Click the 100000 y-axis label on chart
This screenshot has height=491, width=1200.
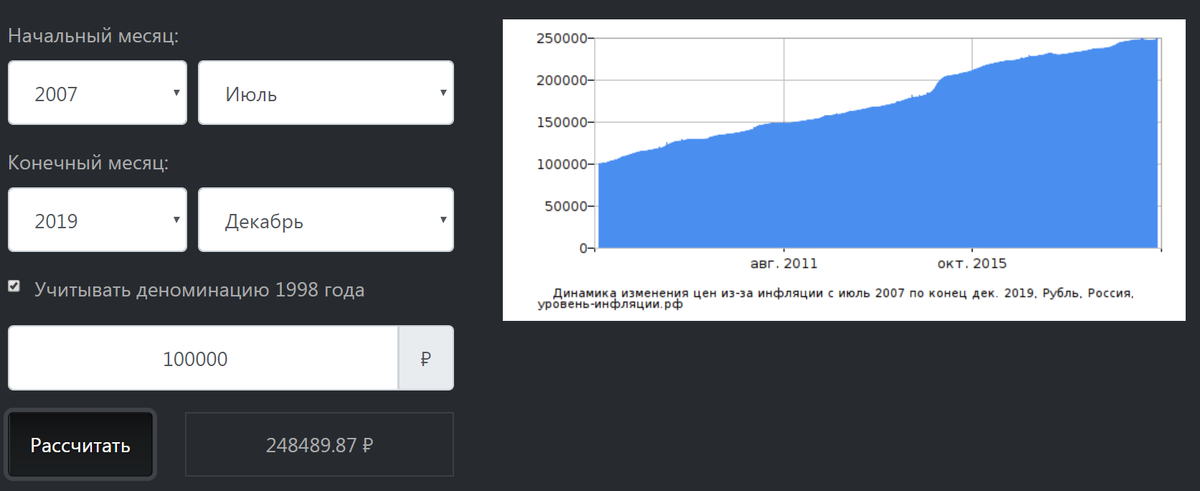point(560,164)
